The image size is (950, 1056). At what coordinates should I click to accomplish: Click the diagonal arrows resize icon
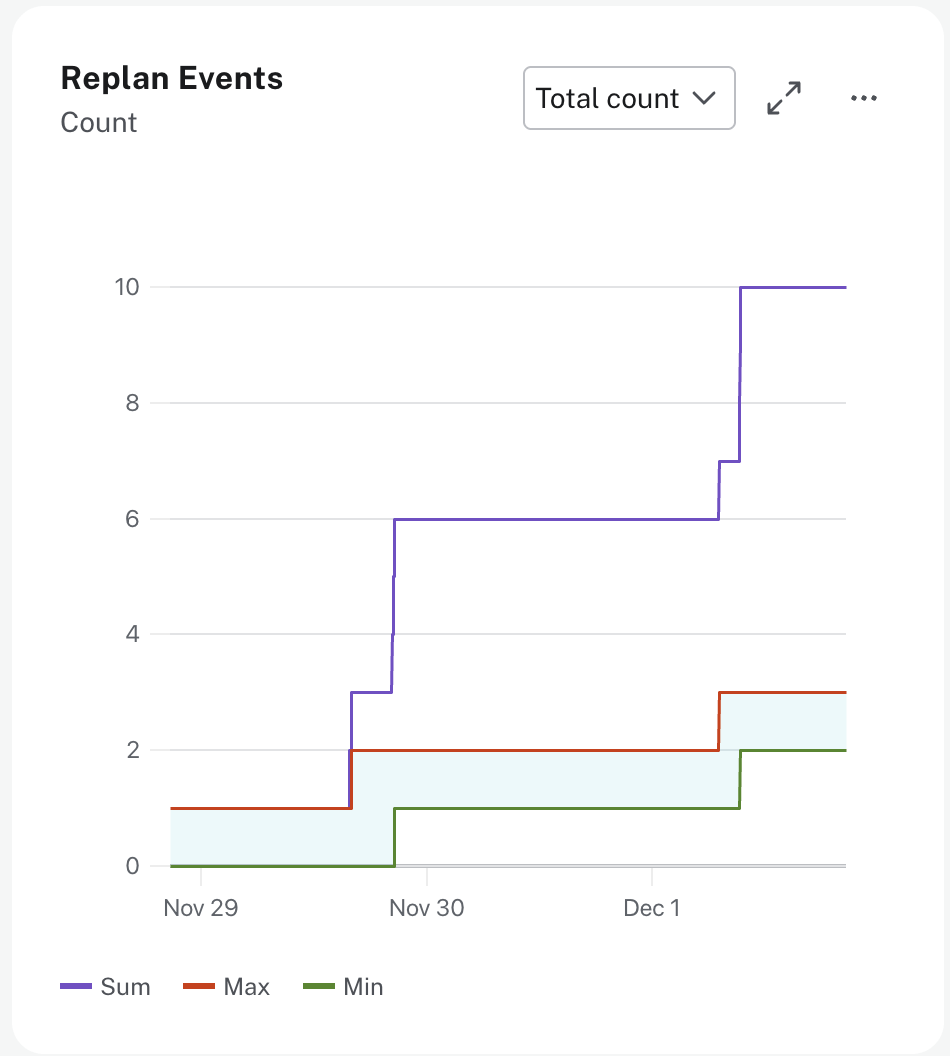pos(783,97)
